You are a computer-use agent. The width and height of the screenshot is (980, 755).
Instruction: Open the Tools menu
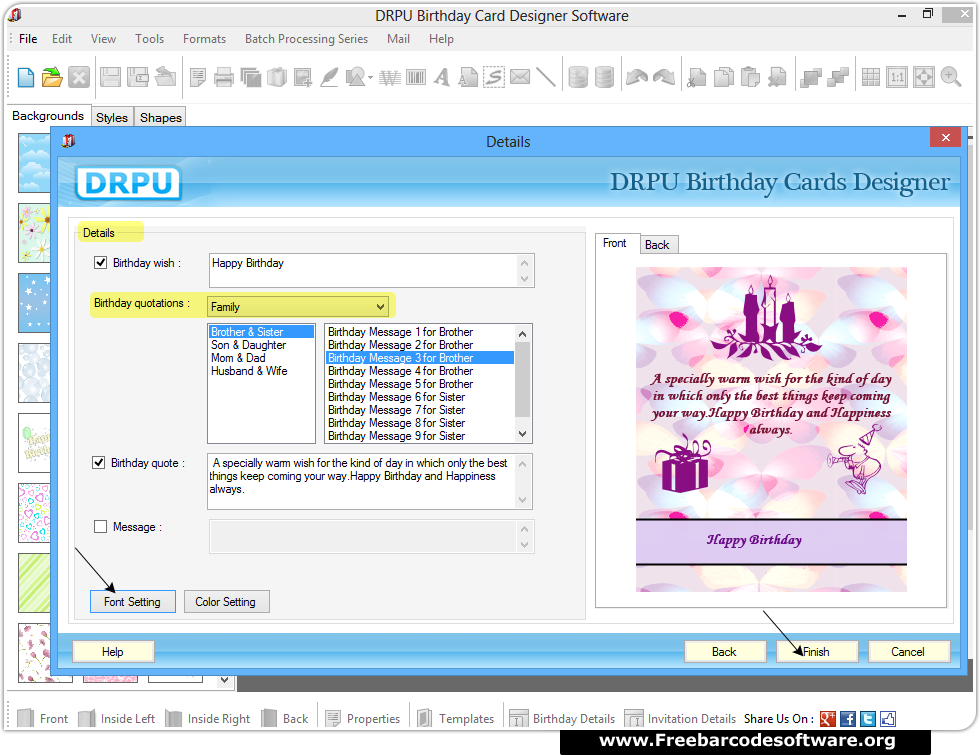tap(149, 39)
